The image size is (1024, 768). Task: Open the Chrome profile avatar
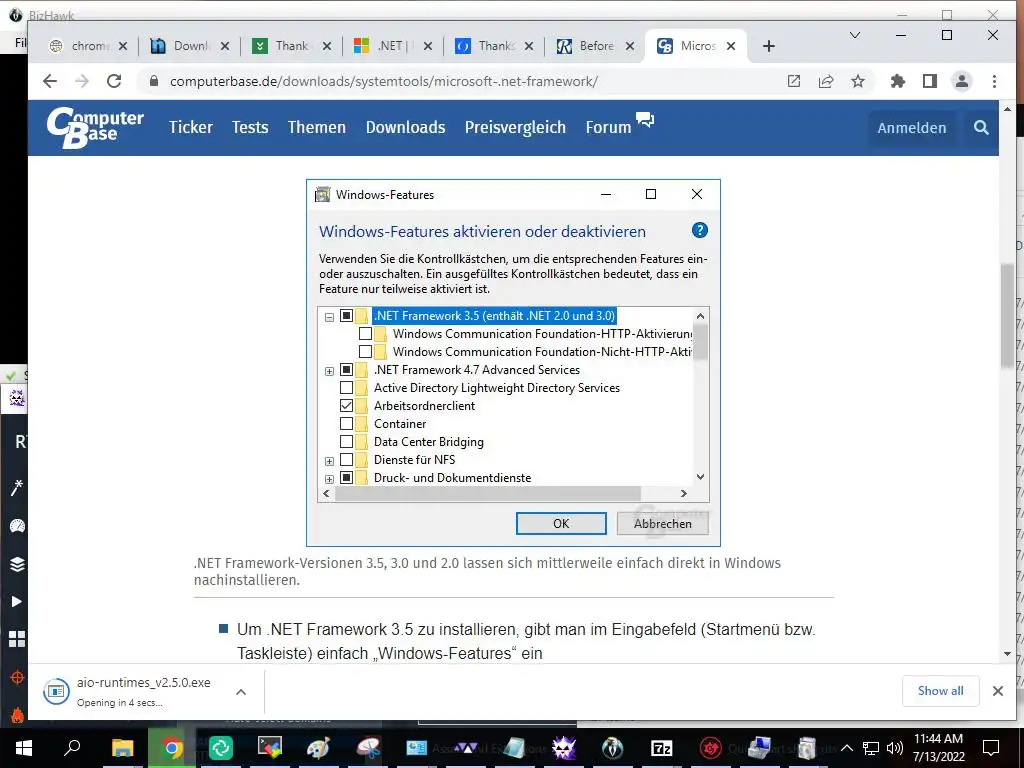962,81
